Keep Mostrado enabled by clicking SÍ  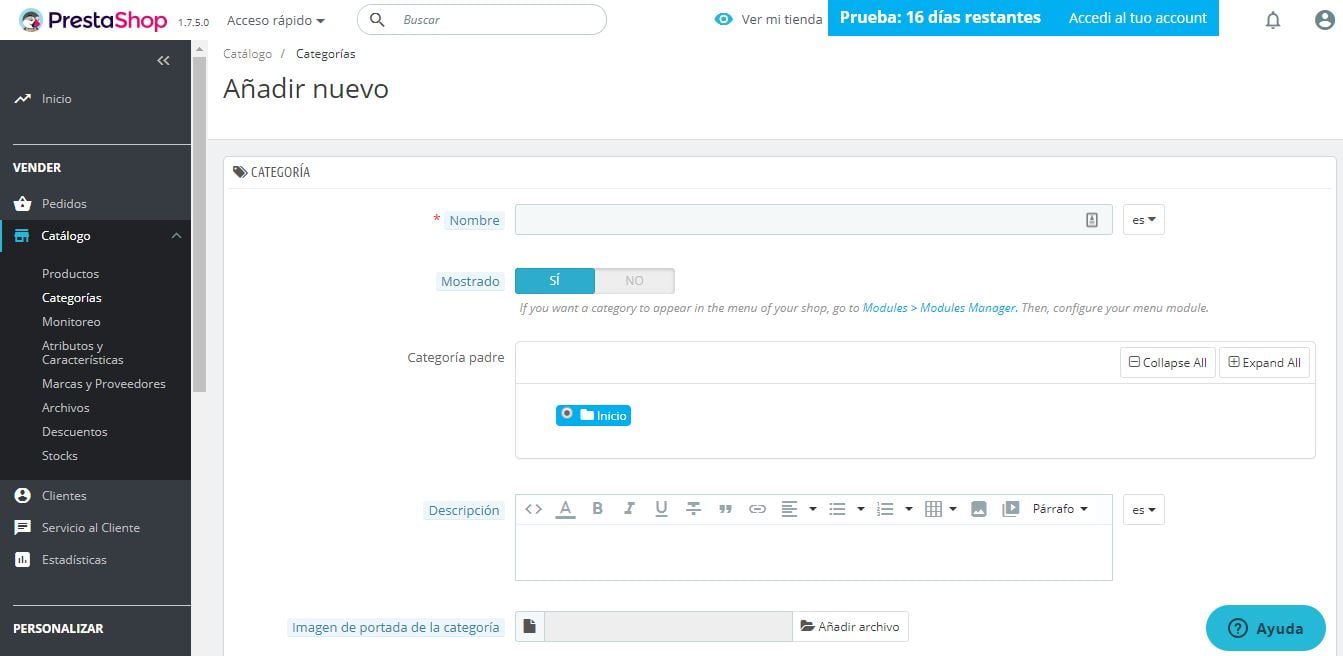point(554,281)
